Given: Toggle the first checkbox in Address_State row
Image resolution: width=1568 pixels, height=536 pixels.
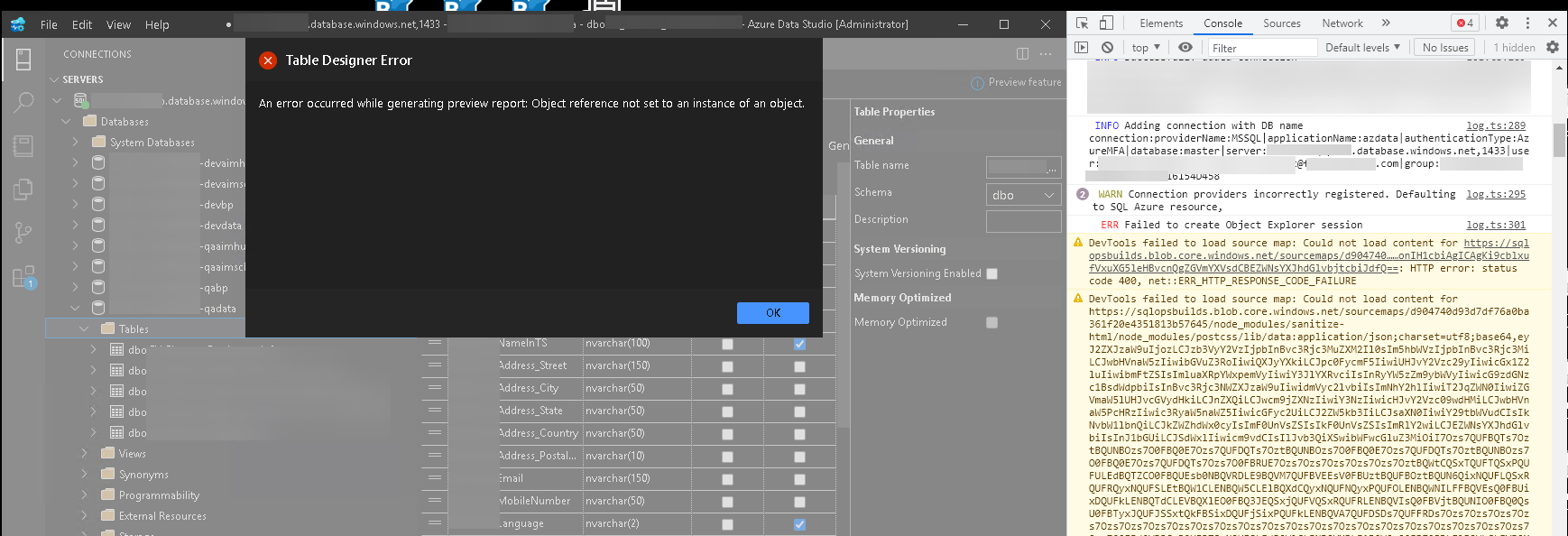Looking at the screenshot, I should pos(727,411).
